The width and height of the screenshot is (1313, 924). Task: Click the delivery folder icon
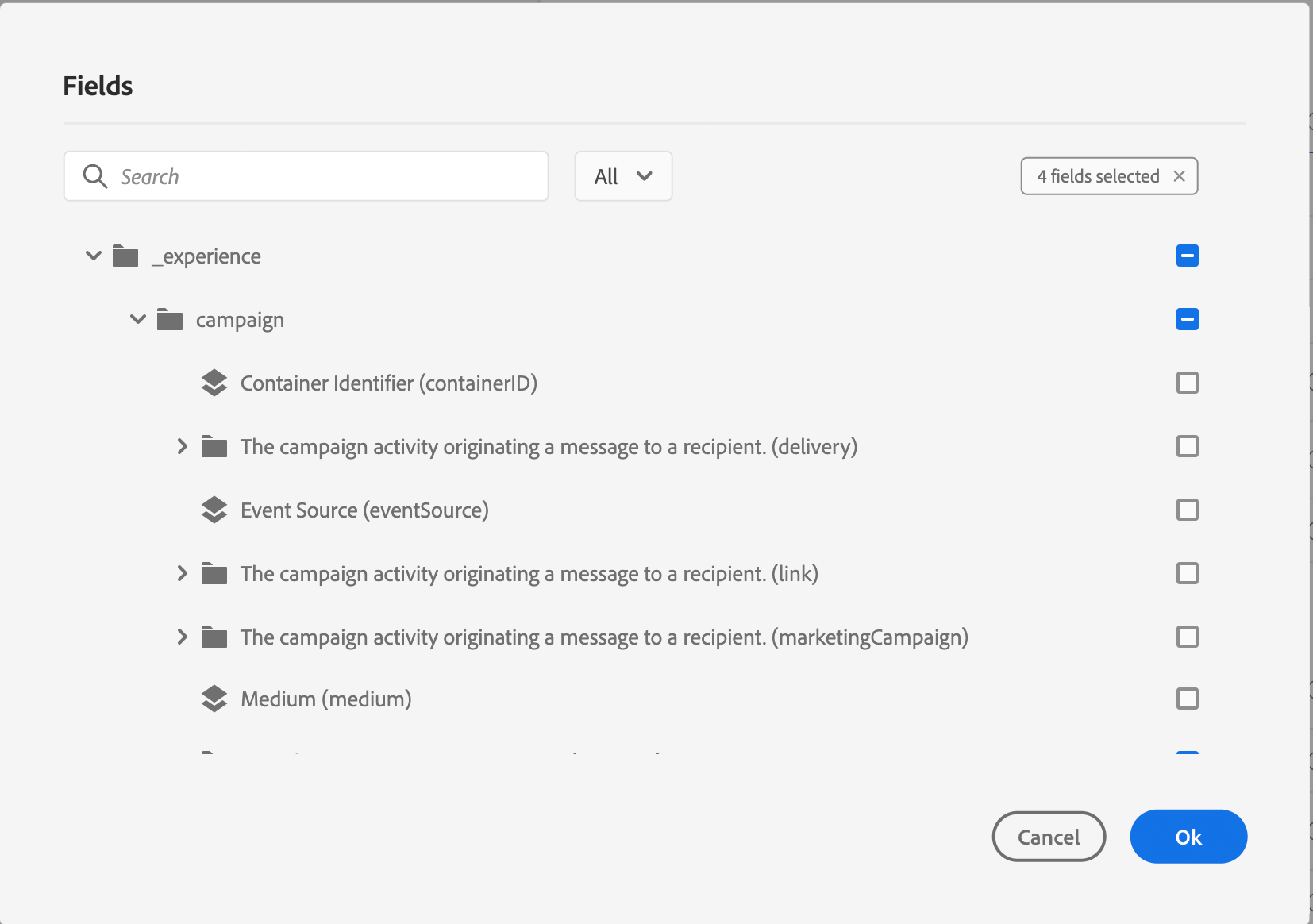click(214, 447)
